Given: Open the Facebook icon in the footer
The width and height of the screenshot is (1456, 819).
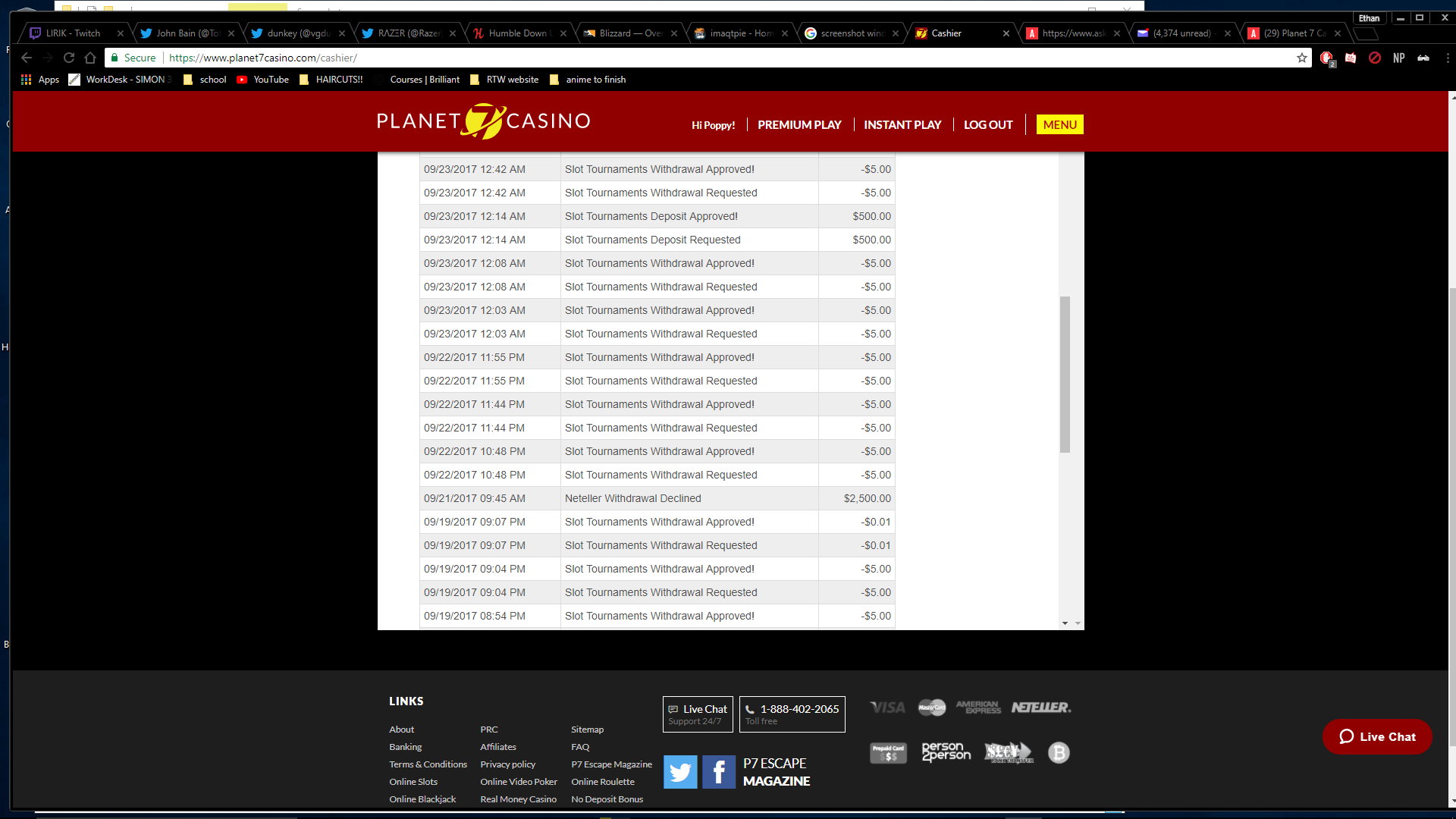Looking at the screenshot, I should coord(718,772).
